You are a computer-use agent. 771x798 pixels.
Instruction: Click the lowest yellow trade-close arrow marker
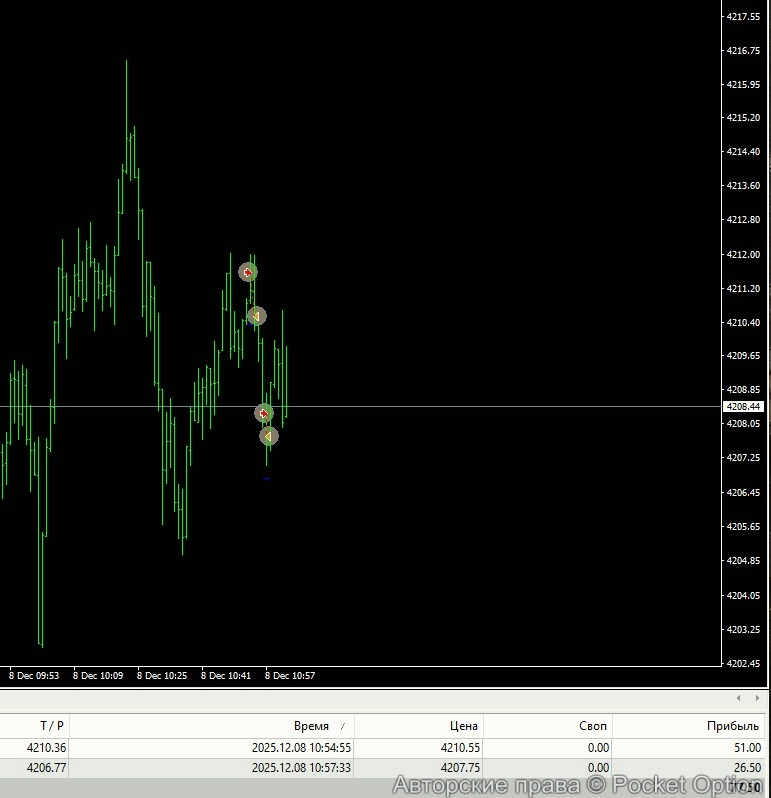click(x=268, y=436)
